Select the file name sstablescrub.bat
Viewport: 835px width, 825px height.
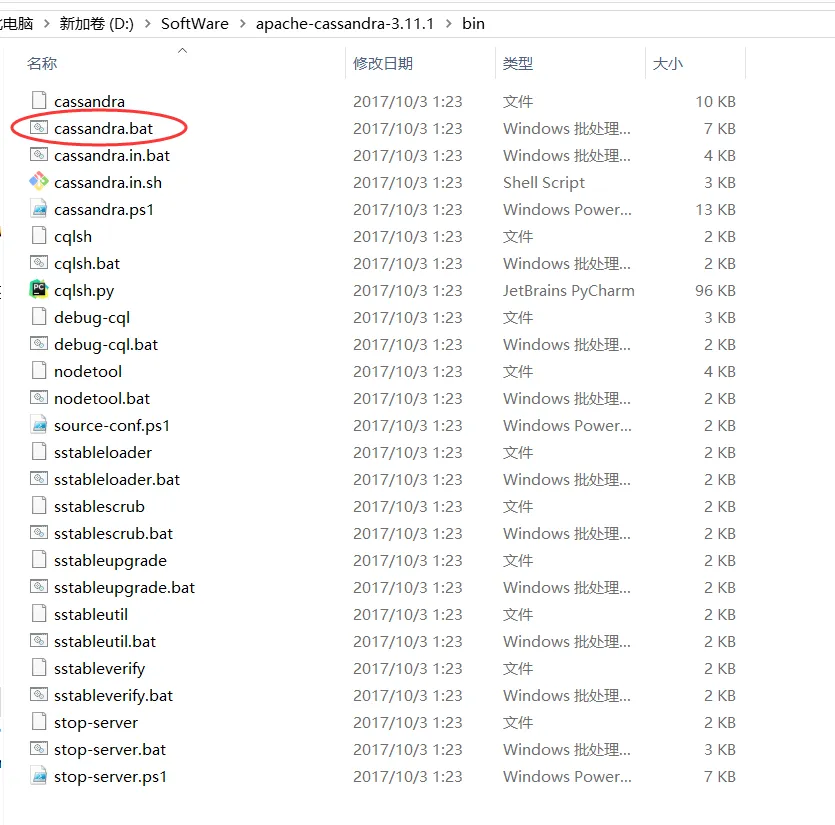click(113, 533)
